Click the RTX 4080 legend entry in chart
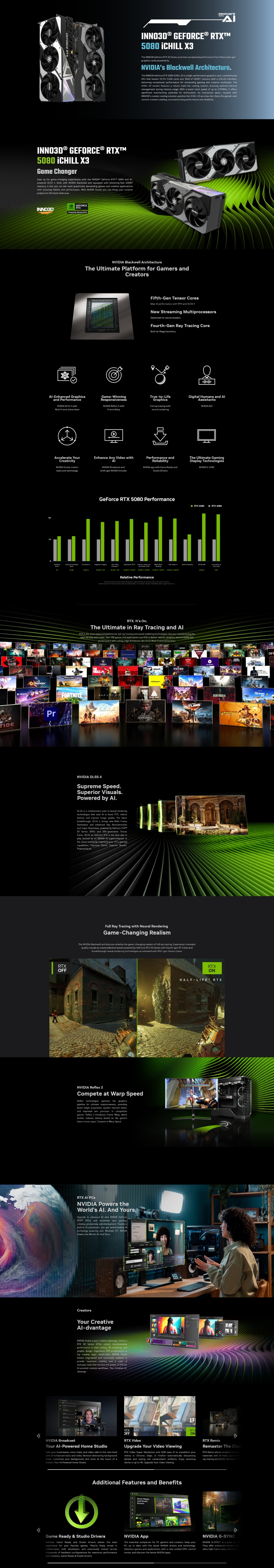The width and height of the screenshot is (274, 1568). pos(216,506)
